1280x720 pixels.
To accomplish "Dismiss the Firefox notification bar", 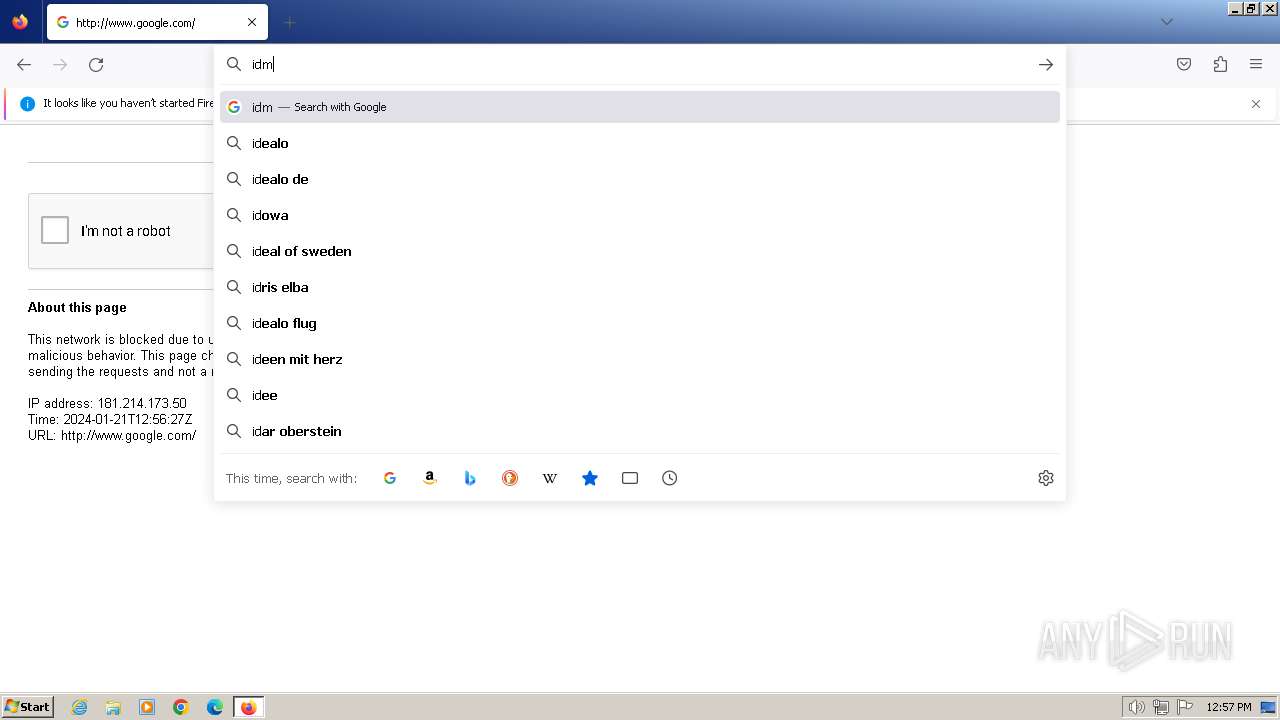I will click(1256, 104).
